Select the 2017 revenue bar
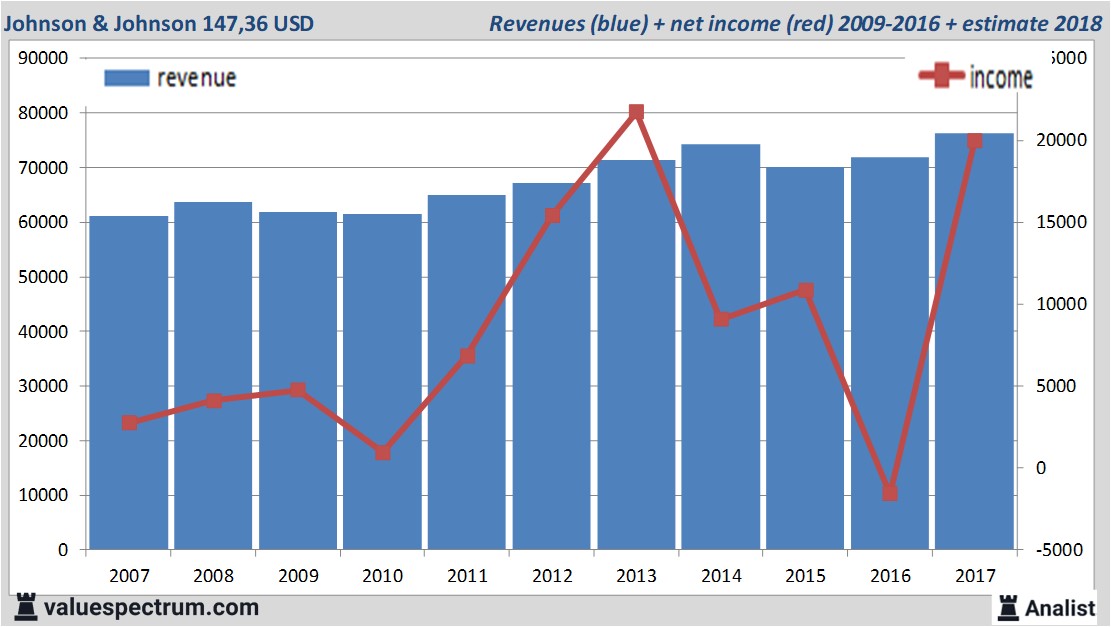Viewport: 1111px width, 627px height. click(x=974, y=341)
